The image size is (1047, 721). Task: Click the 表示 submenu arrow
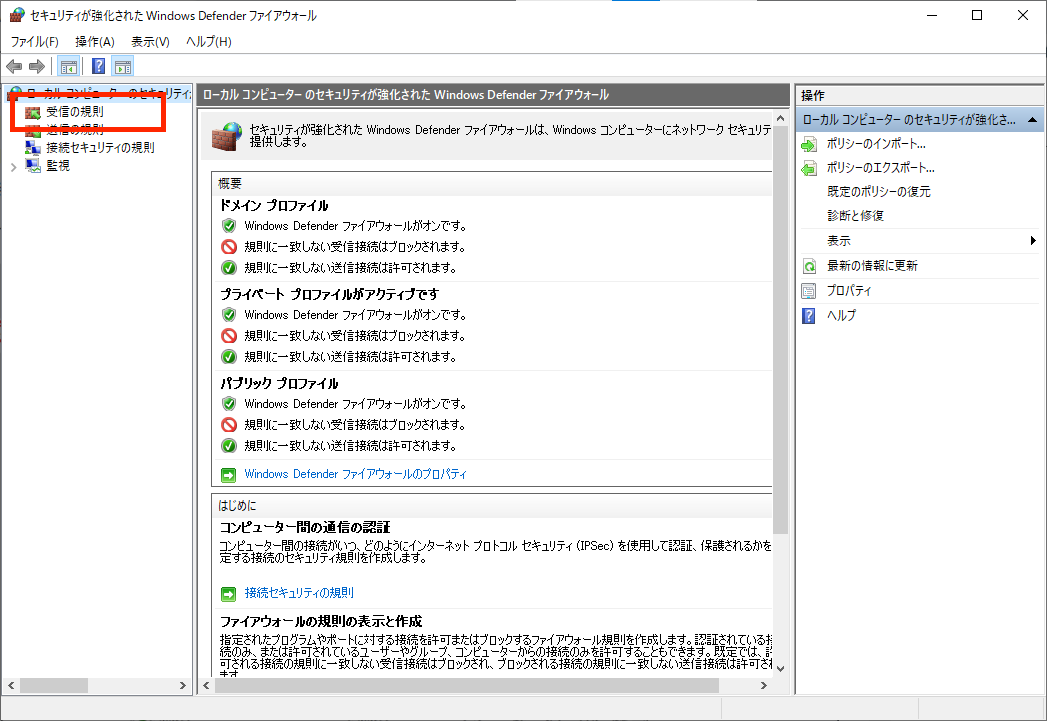(x=1033, y=240)
